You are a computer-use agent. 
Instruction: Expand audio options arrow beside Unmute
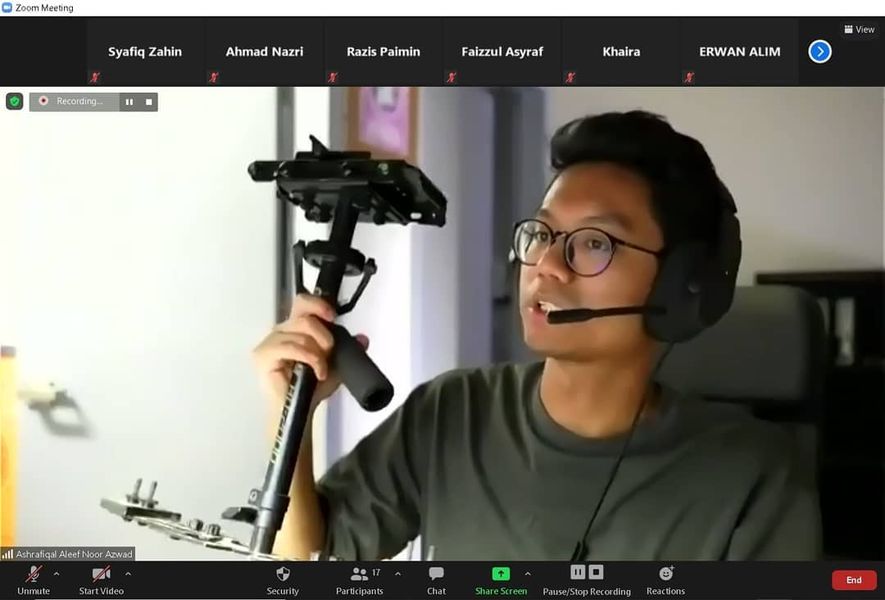point(56,574)
